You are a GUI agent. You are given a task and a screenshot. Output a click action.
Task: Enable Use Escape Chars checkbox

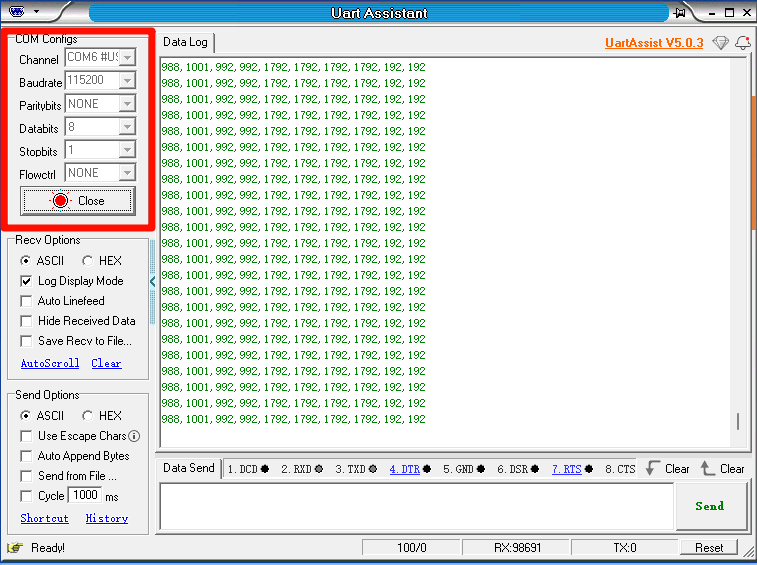point(26,436)
